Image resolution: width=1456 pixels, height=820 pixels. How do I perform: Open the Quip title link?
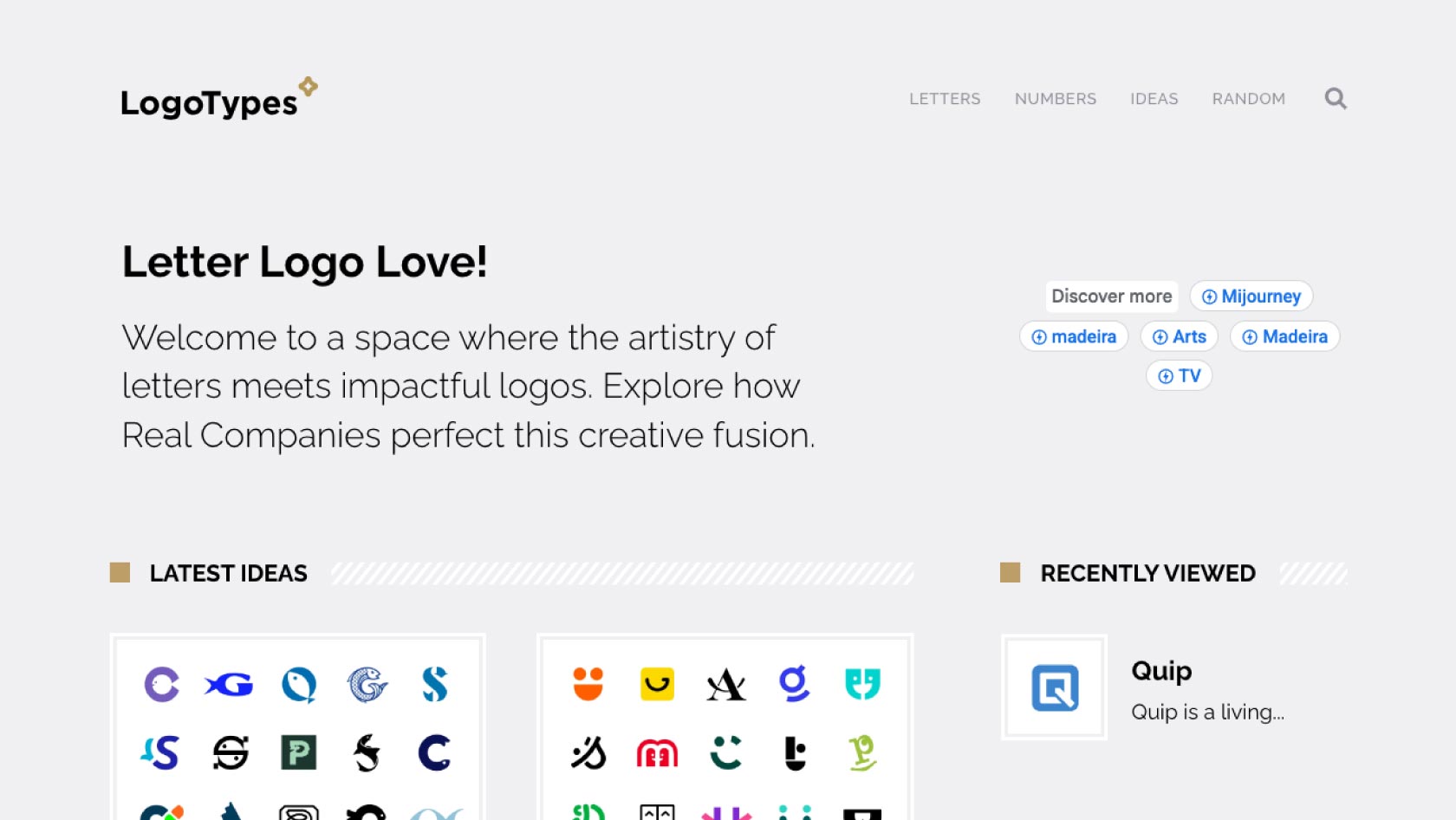[x=1161, y=671]
